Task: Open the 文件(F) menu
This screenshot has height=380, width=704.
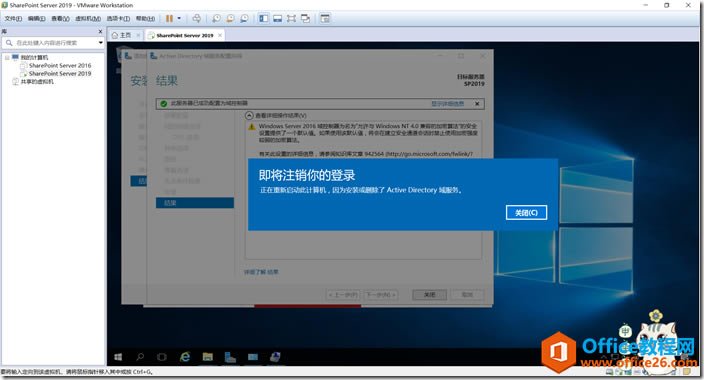Action: click(13, 18)
